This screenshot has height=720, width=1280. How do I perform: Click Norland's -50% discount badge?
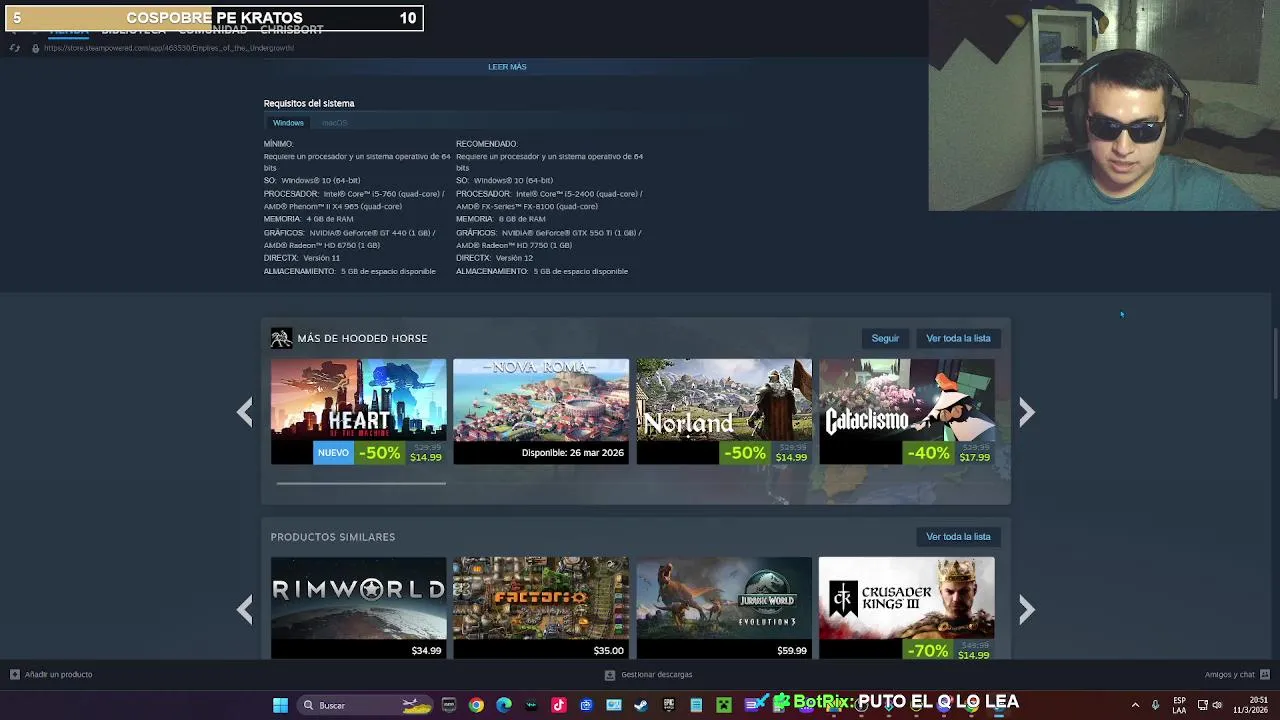(745, 453)
